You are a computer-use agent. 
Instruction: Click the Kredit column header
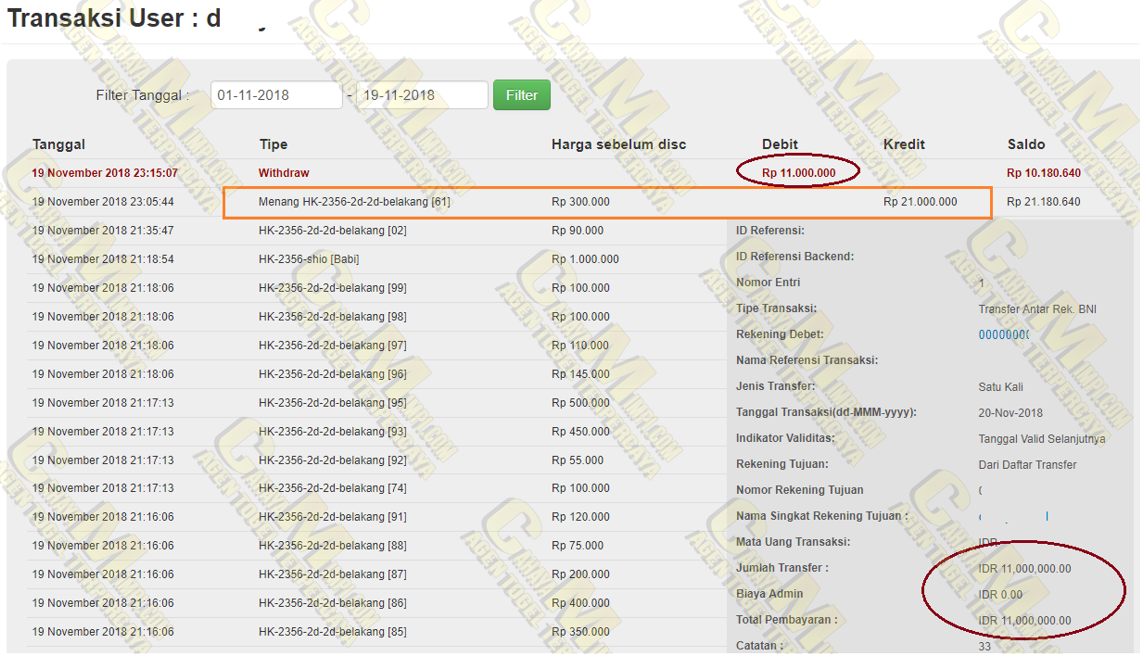click(904, 144)
